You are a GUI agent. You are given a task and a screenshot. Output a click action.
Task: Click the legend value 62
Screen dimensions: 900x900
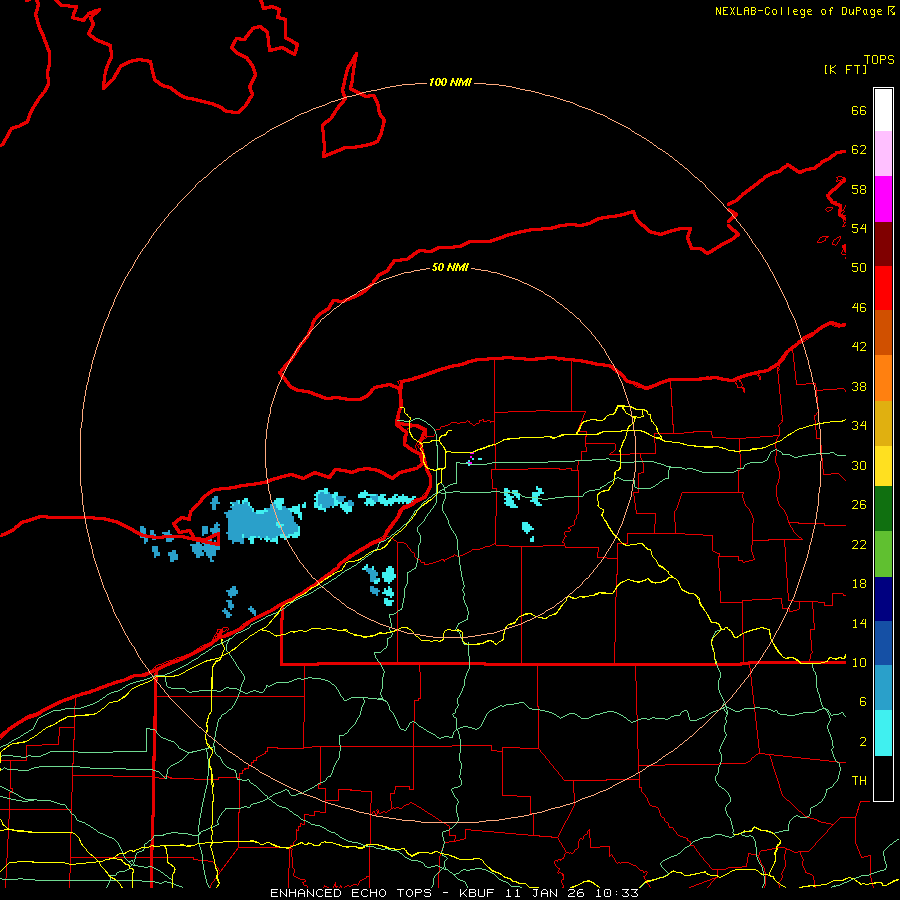click(x=859, y=150)
